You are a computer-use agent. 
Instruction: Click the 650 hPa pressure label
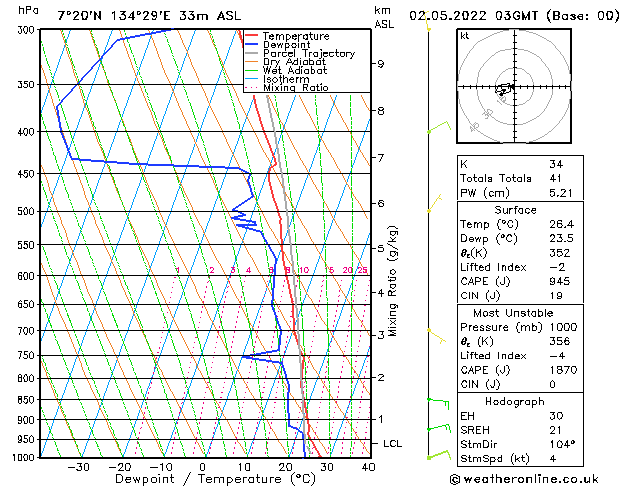click(28, 304)
